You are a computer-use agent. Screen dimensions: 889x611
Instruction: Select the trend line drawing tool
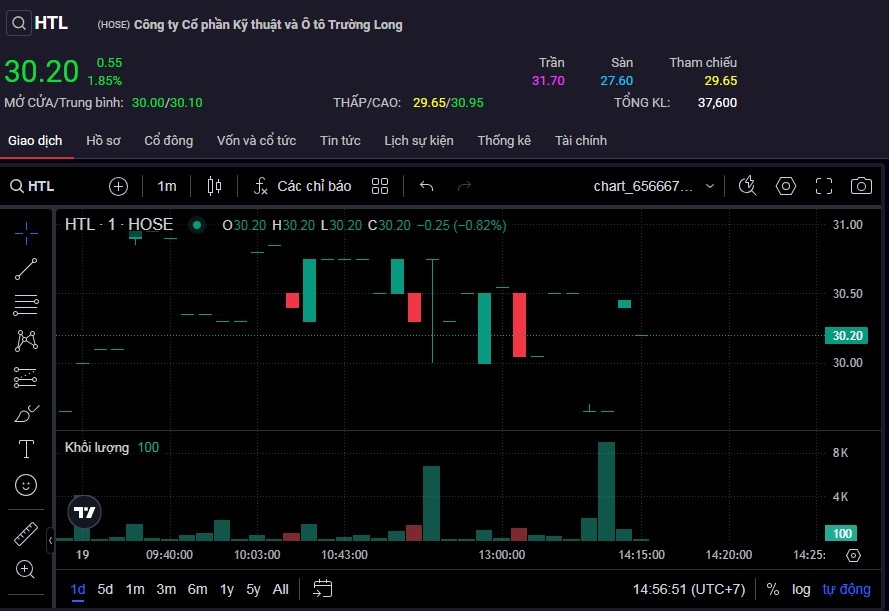point(27,268)
